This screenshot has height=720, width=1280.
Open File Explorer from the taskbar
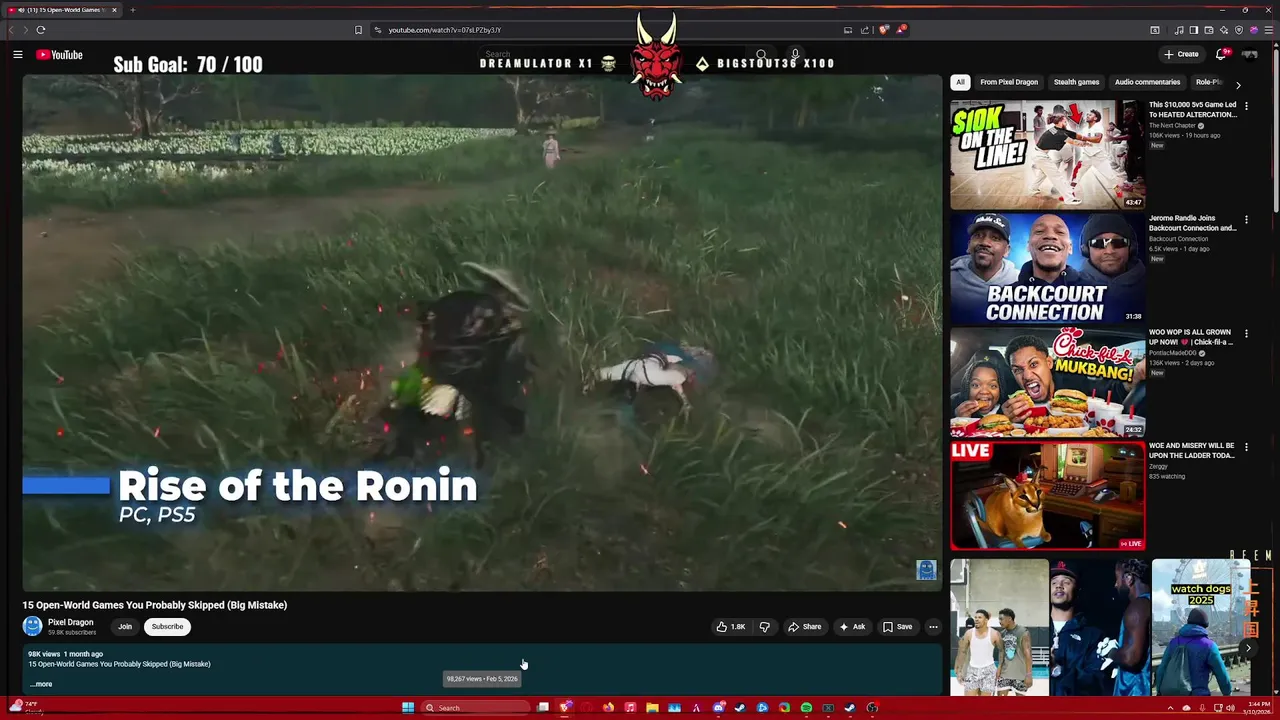(652, 708)
